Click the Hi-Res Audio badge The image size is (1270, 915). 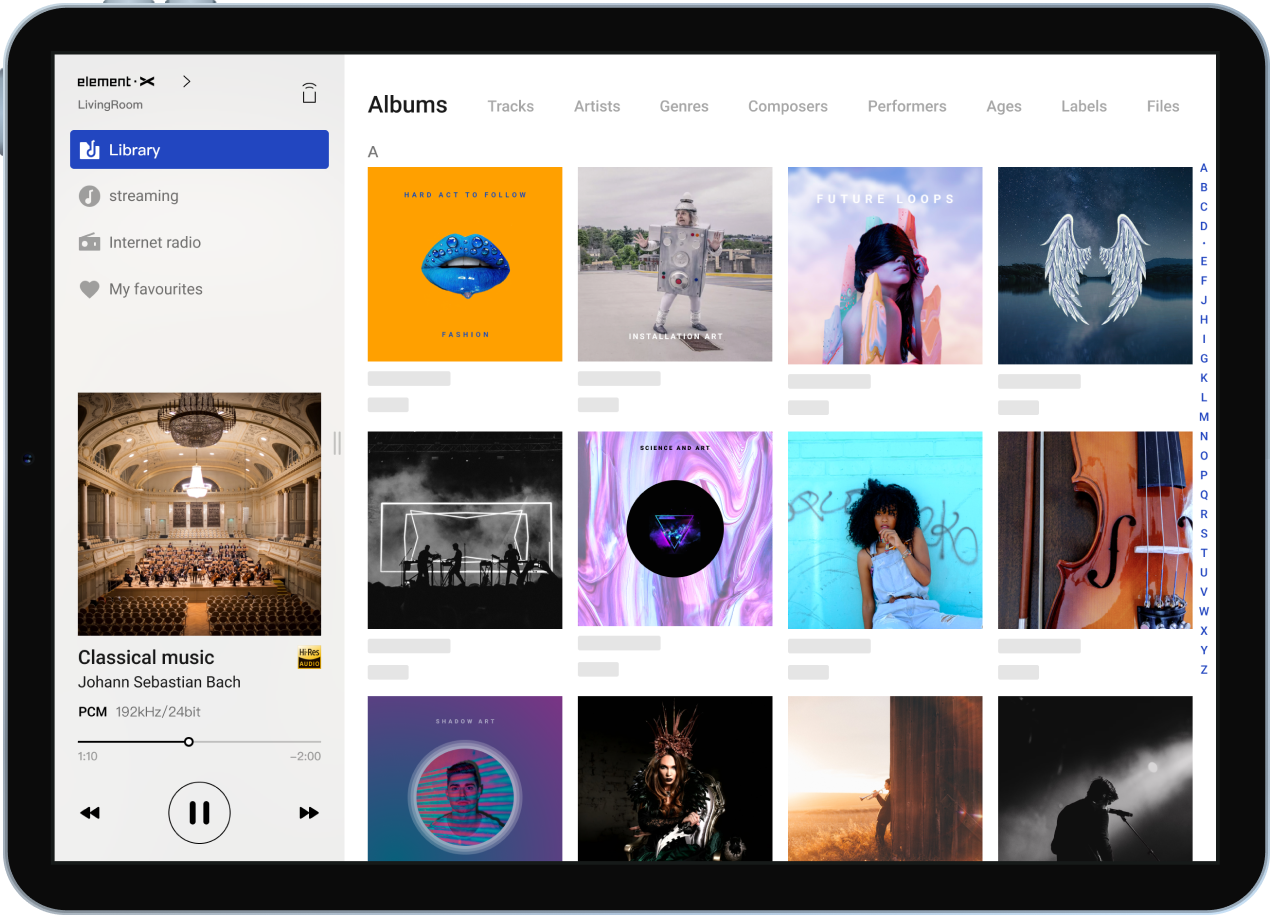(x=309, y=658)
